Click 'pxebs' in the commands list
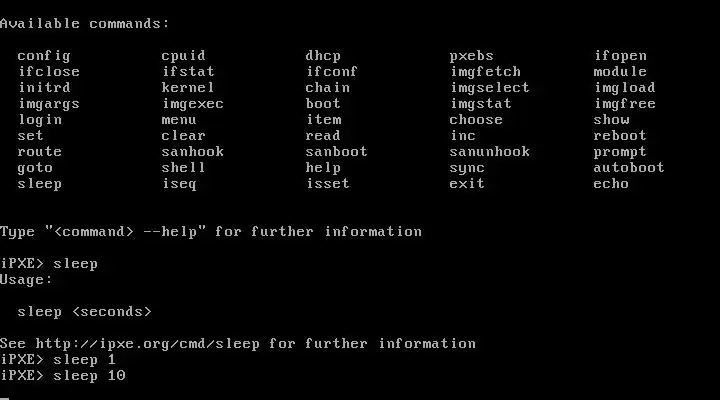This screenshot has height=400, width=720. point(472,56)
